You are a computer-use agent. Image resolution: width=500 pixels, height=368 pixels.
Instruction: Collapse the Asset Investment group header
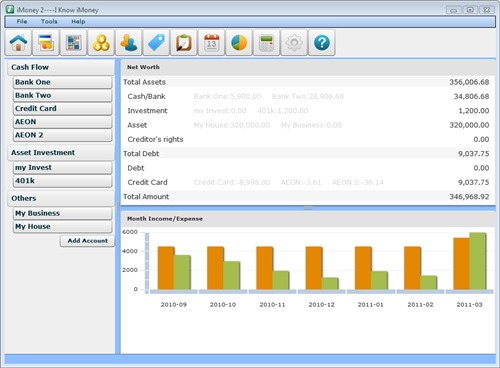coord(61,153)
